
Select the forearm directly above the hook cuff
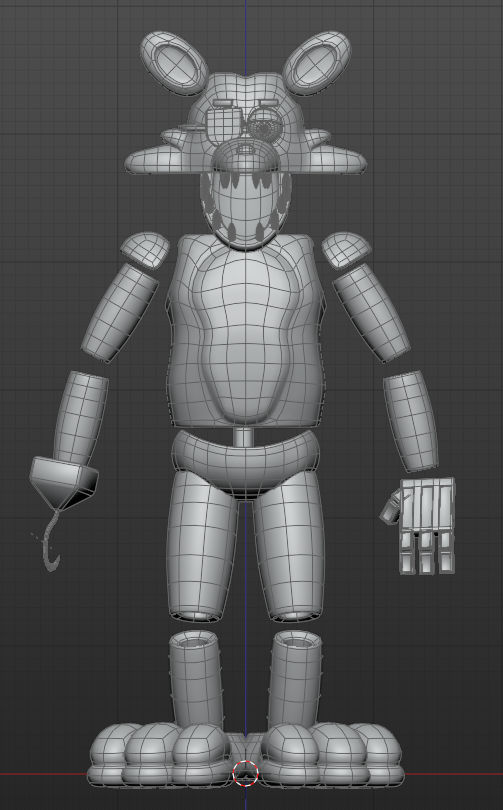[81, 417]
